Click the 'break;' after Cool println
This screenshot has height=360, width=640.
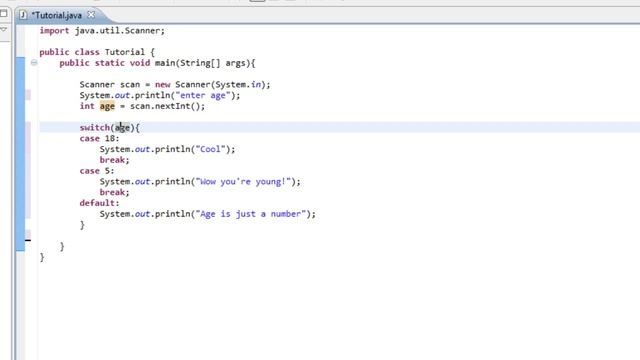point(115,160)
